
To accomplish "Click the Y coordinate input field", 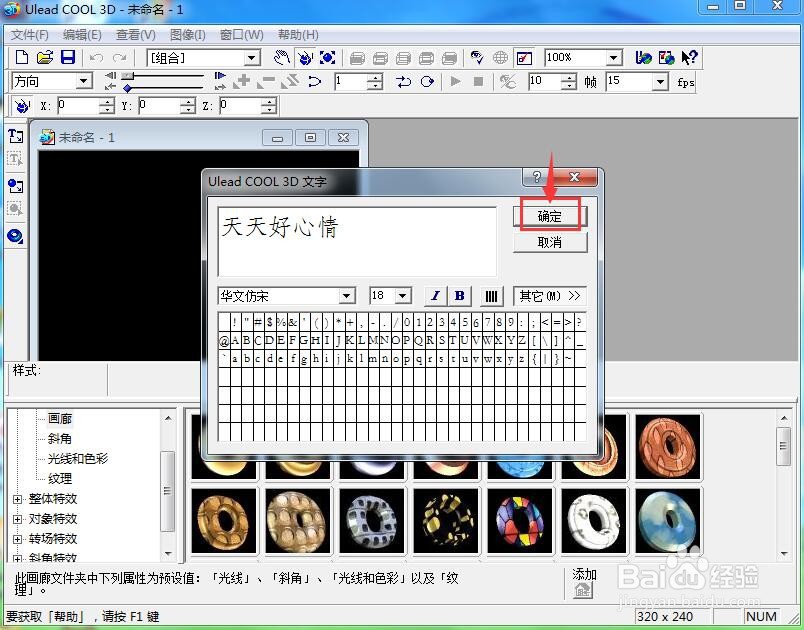I will point(159,106).
